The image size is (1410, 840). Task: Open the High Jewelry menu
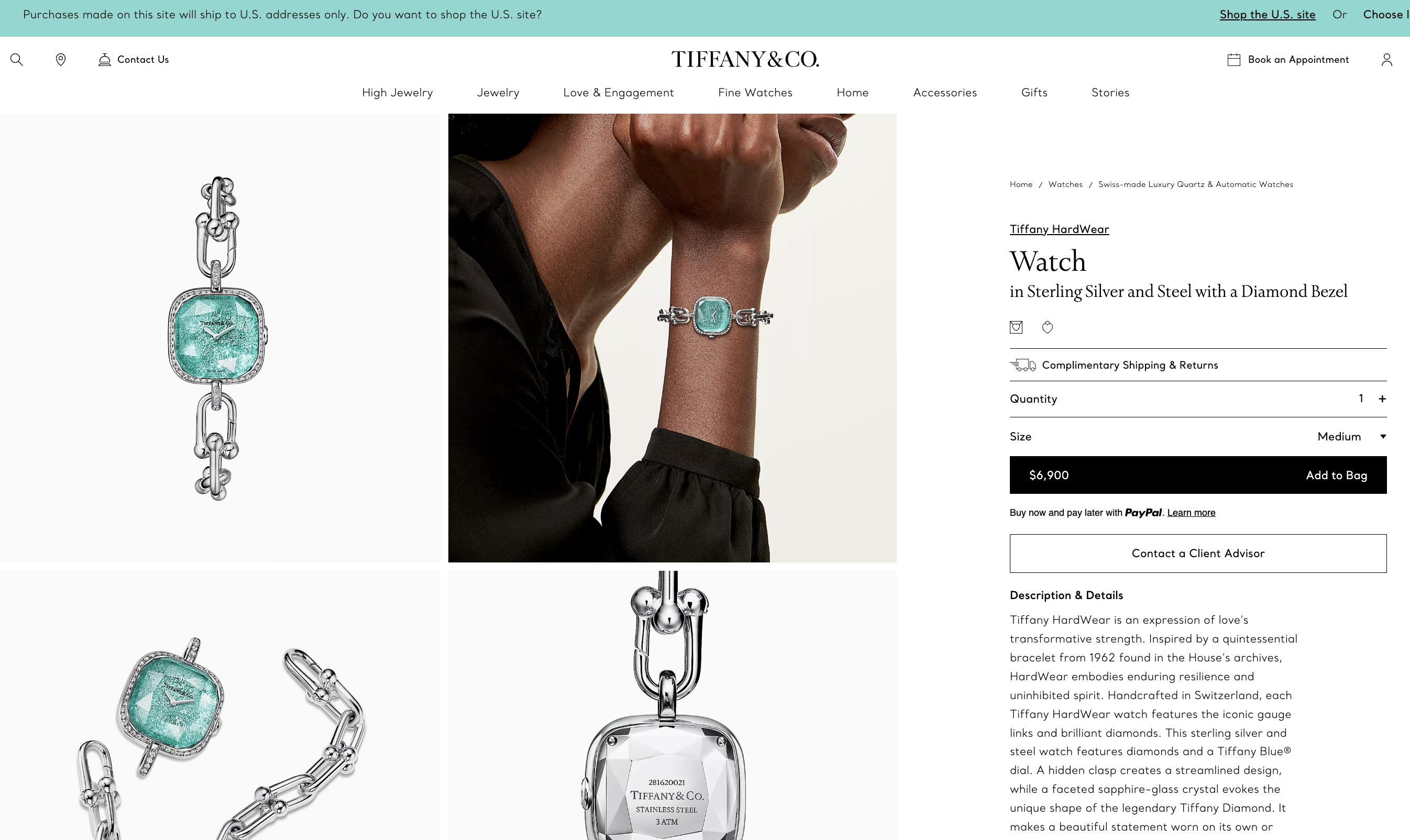click(398, 92)
